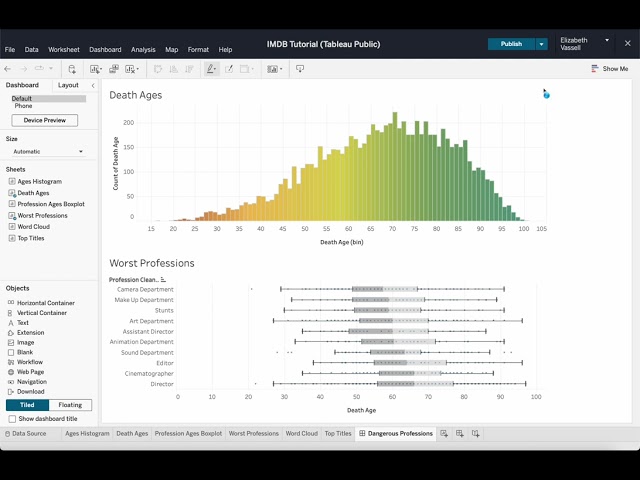The width and height of the screenshot is (640, 480).
Task: Click the New Dashboard icon in bottom tab bar
Action: (x=460, y=433)
